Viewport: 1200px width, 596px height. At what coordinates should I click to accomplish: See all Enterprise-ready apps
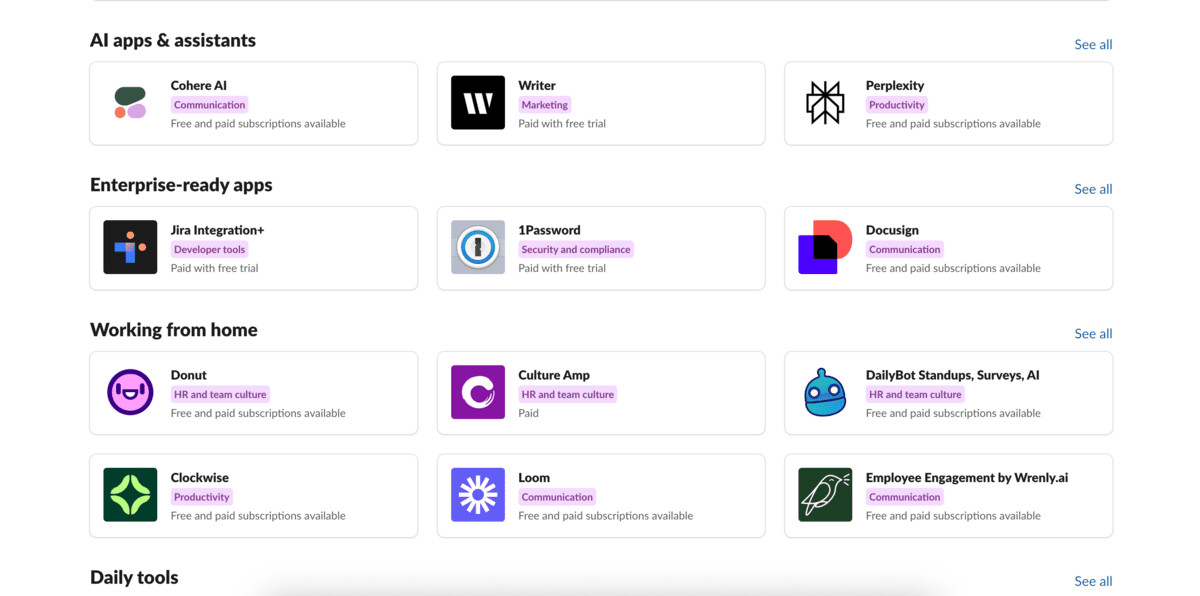[x=1092, y=189]
